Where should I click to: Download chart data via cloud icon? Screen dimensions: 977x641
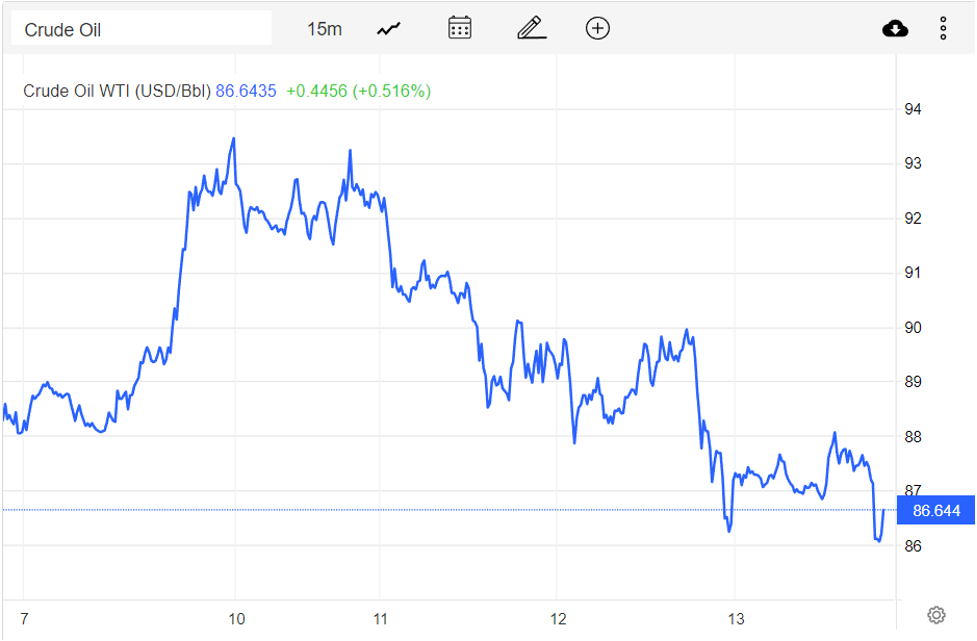[895, 29]
